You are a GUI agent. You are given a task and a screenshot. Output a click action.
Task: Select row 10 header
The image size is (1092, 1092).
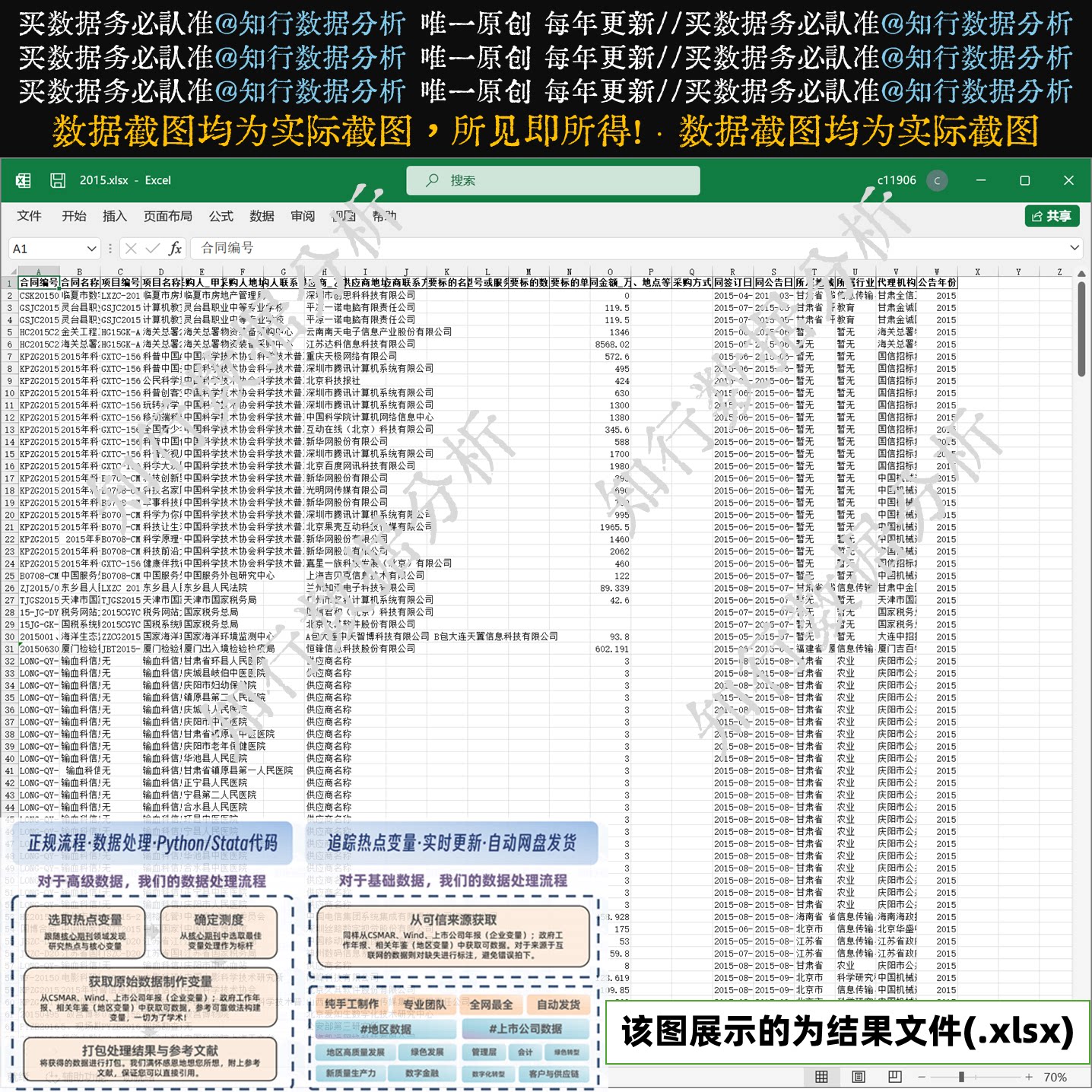tap(10, 393)
